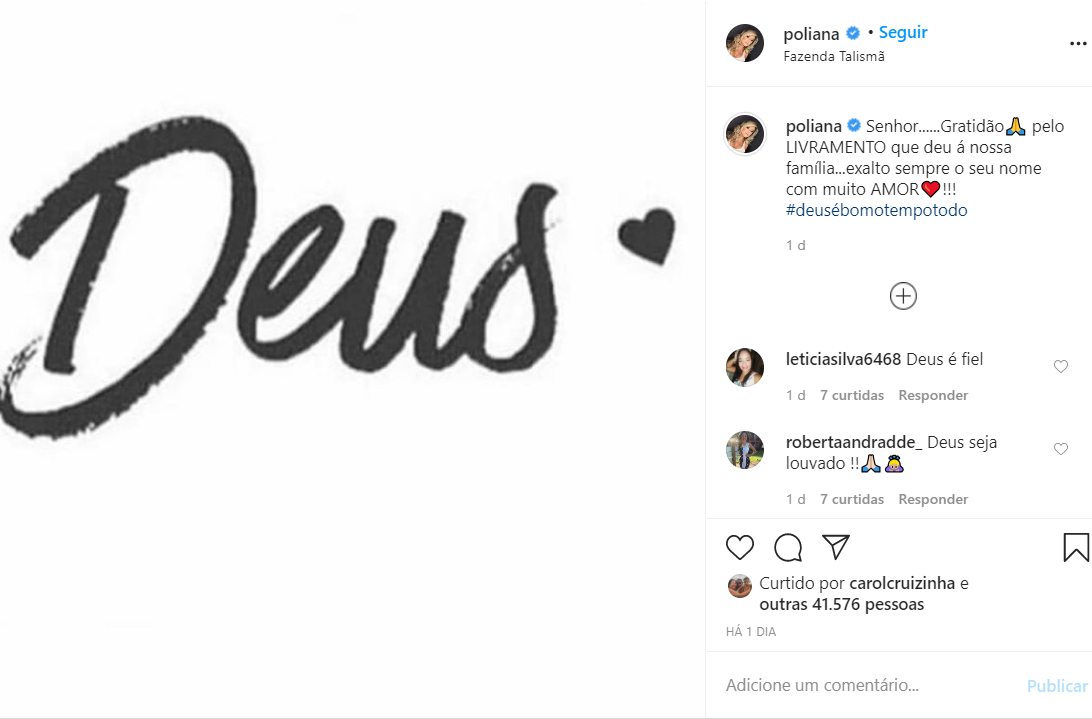Open robertaandradde_'s profile avatar
Image resolution: width=1092 pixels, height=719 pixels.
pos(745,450)
